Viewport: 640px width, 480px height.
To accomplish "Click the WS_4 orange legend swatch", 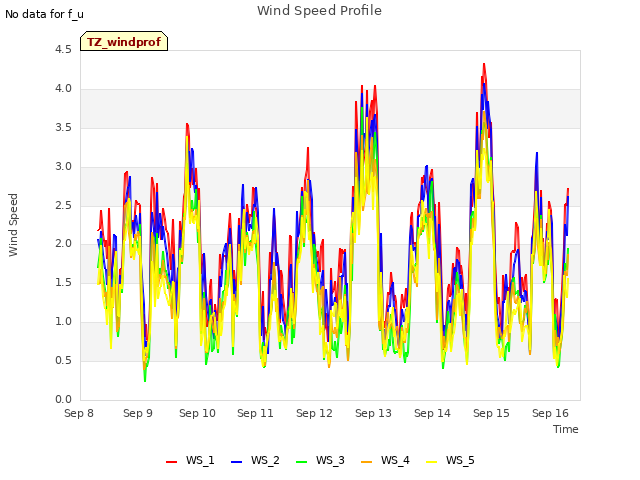I will click(x=367, y=461).
